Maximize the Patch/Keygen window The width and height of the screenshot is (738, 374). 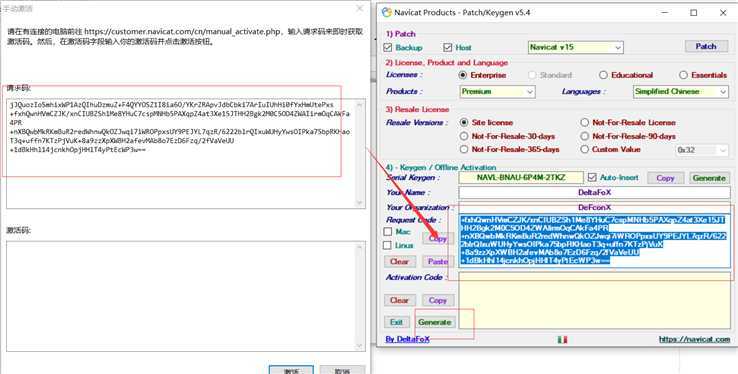pos(693,13)
